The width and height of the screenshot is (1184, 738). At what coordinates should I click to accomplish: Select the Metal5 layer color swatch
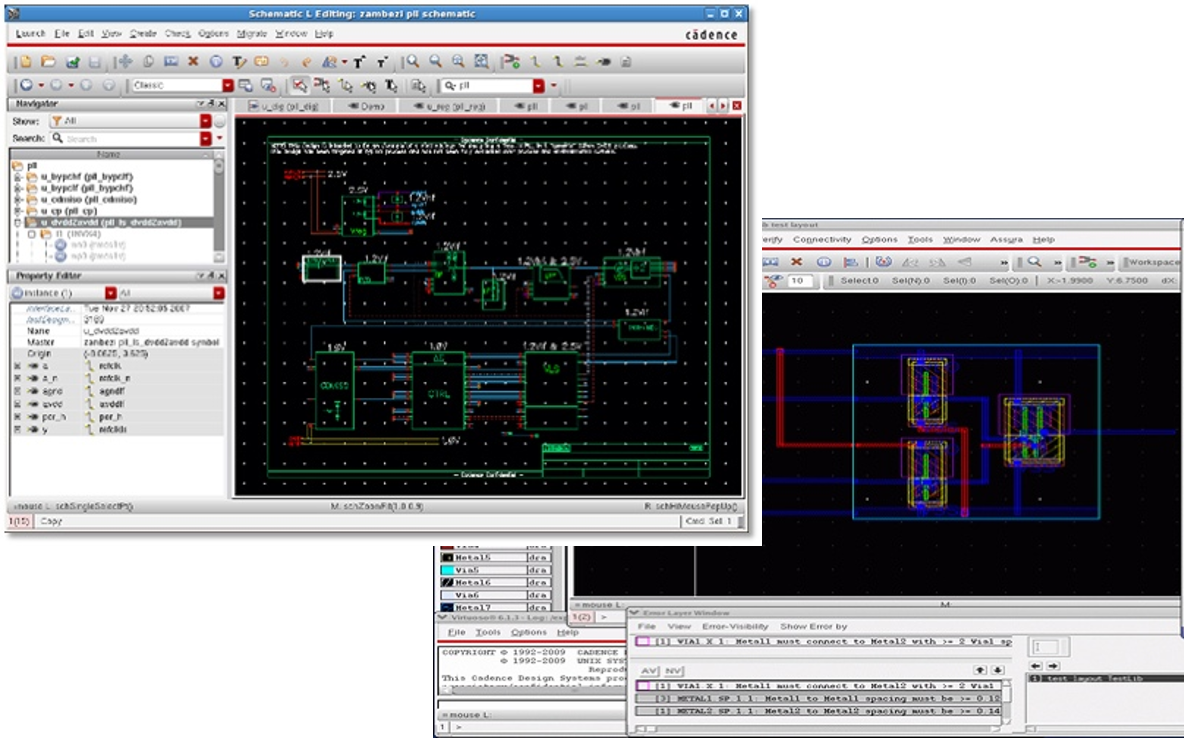tap(447, 558)
